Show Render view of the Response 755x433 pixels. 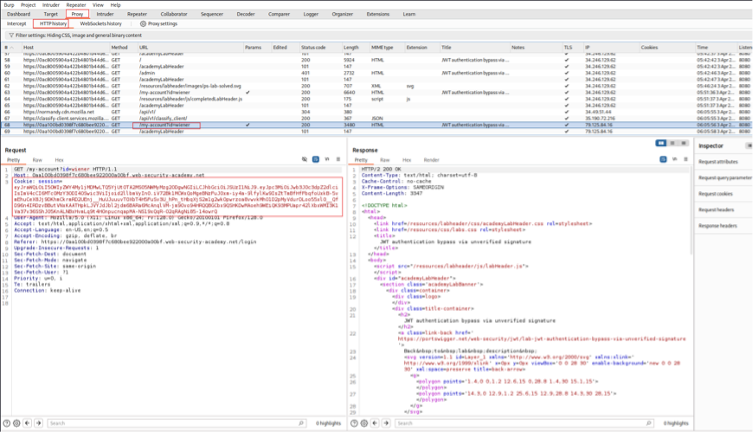point(431,160)
